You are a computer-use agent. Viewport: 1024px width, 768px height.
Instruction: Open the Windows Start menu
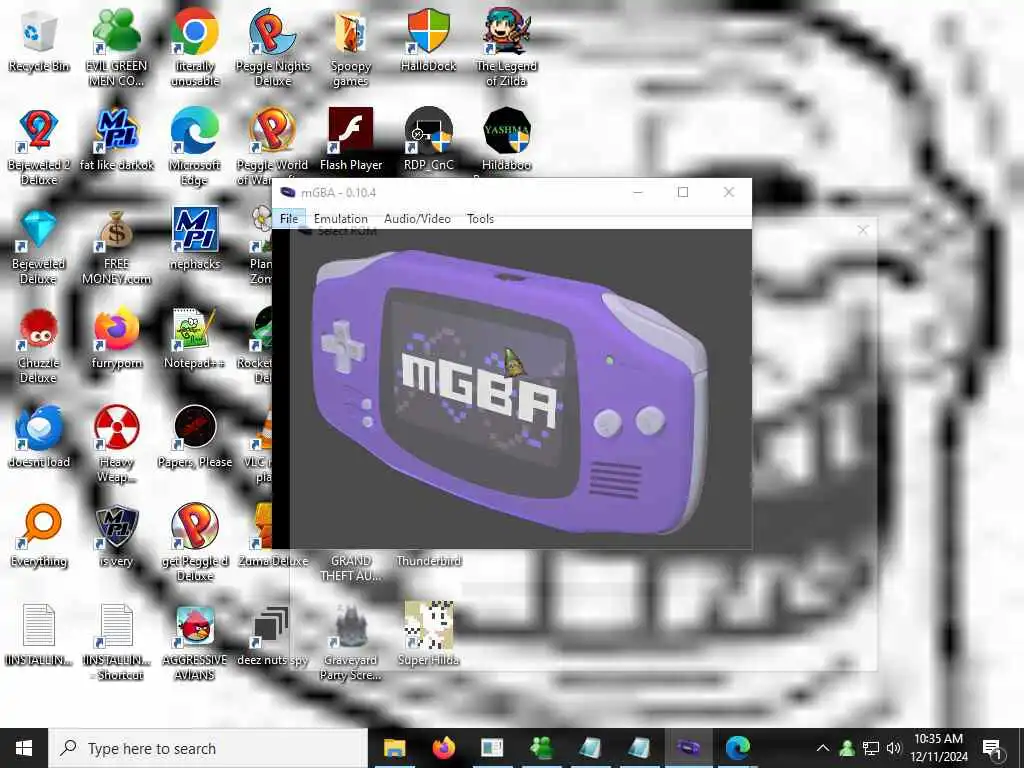tap(24, 748)
